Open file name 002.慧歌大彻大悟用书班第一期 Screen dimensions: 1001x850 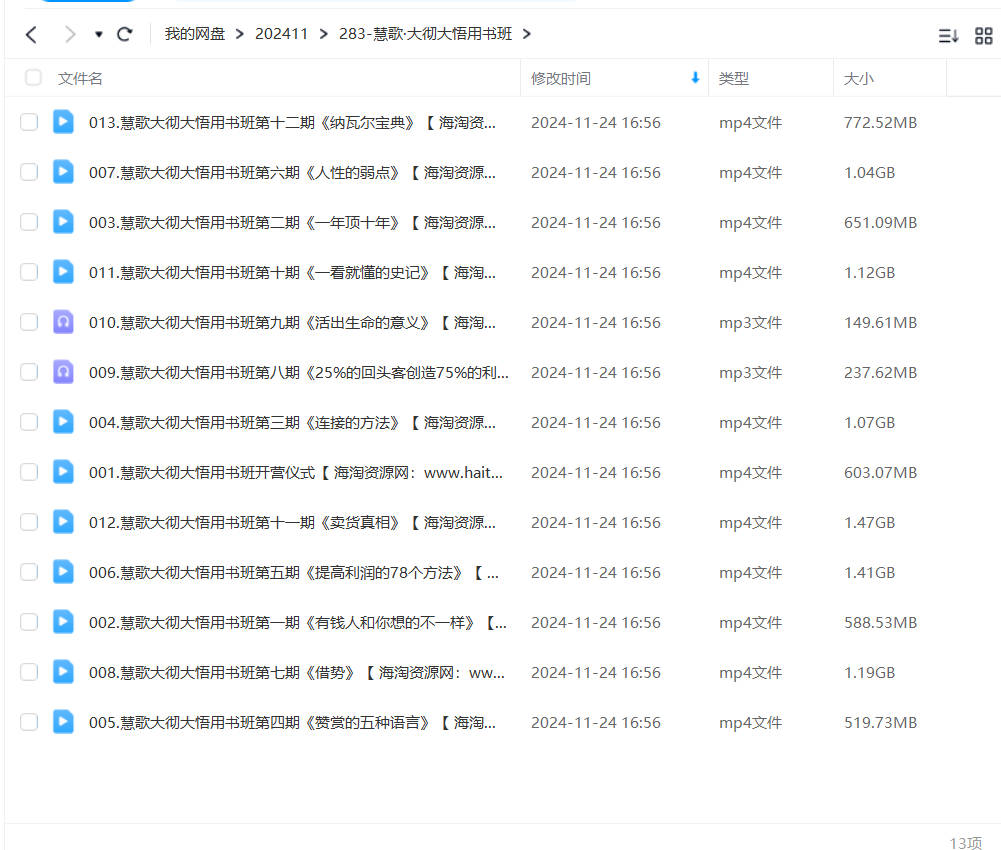[x=297, y=623]
